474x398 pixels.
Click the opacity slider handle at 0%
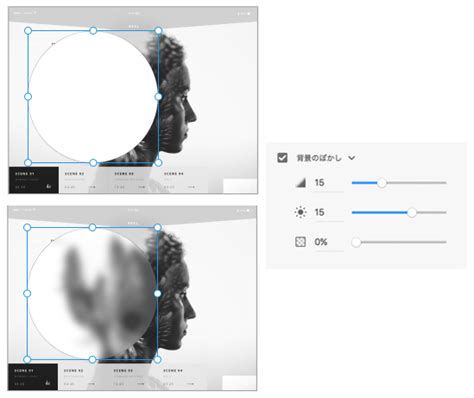click(x=356, y=242)
